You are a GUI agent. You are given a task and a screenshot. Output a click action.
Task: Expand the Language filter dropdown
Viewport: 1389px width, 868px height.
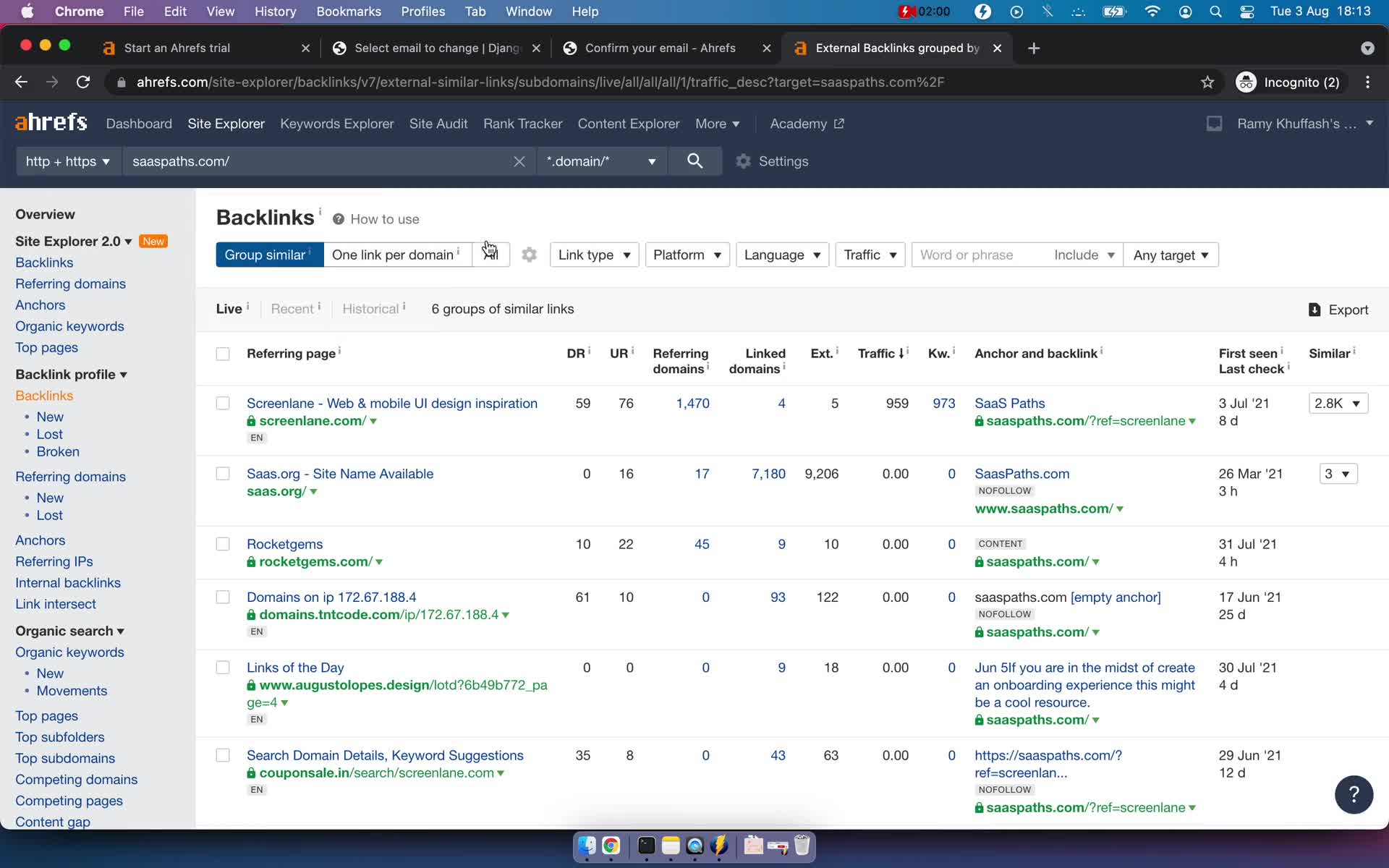(x=782, y=254)
